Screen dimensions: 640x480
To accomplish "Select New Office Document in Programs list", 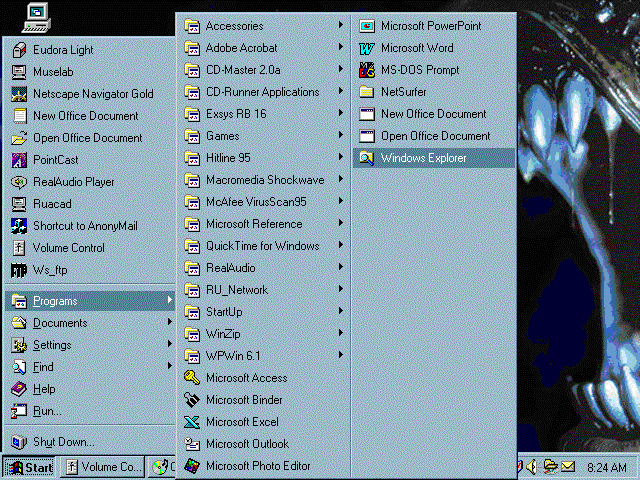I will [434, 114].
